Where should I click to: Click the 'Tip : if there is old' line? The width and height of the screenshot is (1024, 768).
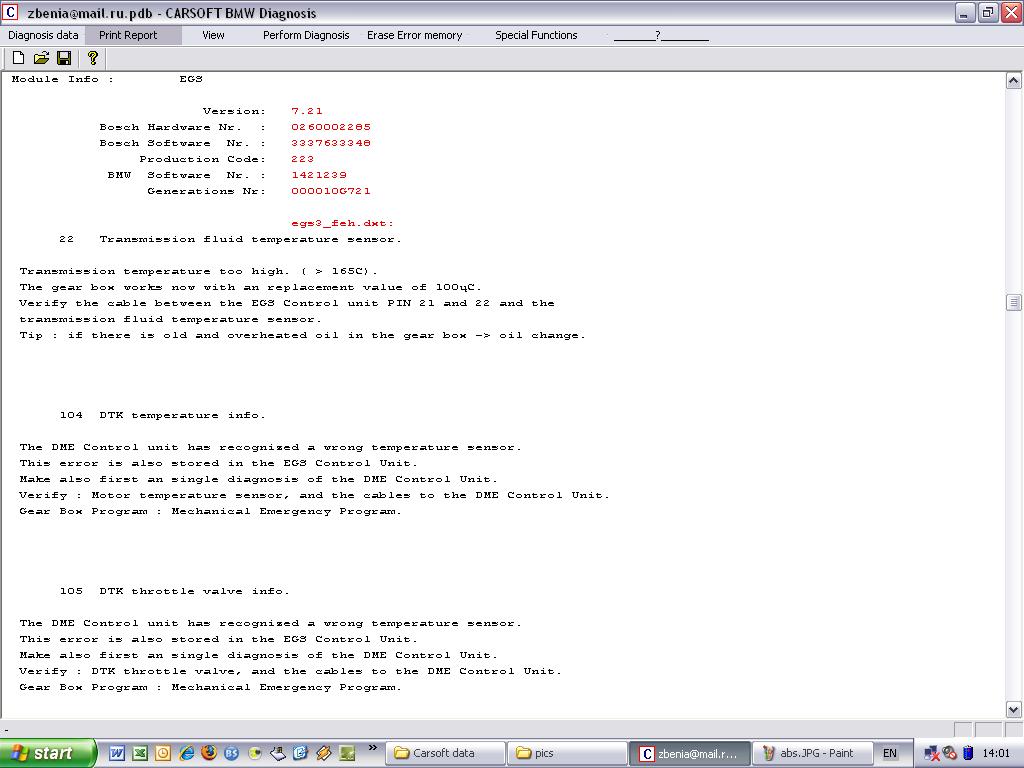point(302,336)
